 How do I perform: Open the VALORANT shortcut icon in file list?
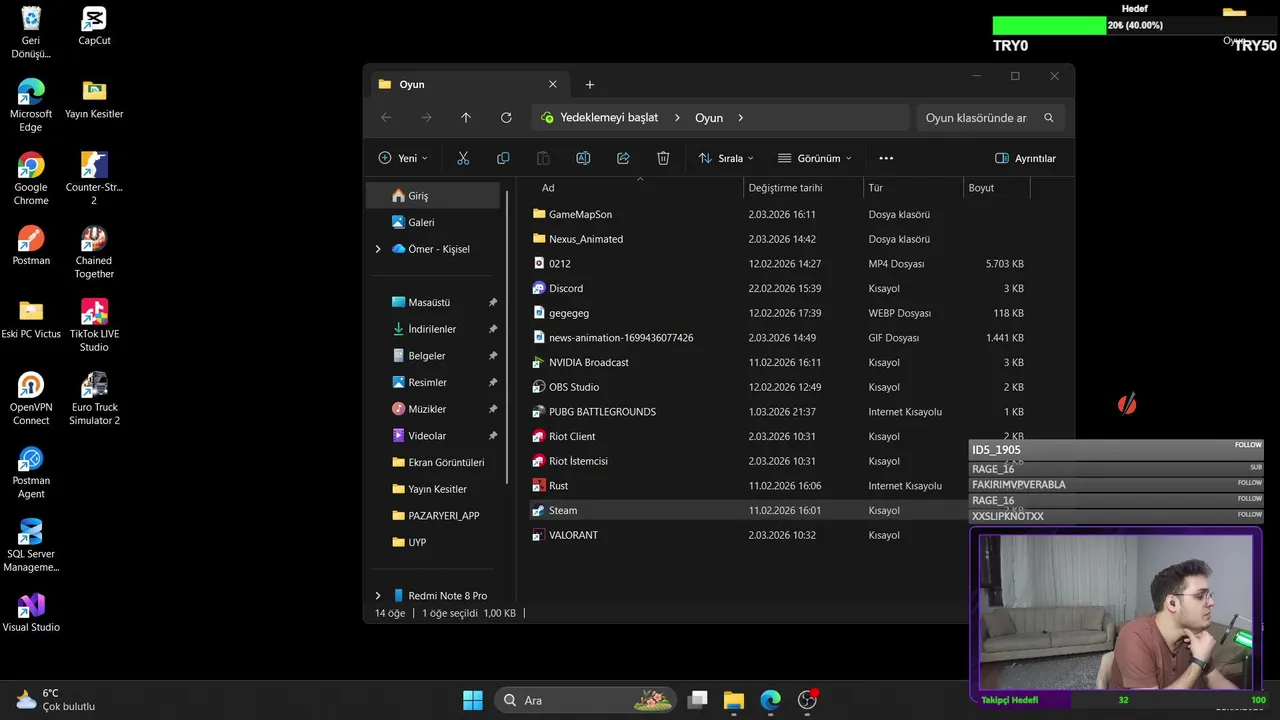coord(539,535)
